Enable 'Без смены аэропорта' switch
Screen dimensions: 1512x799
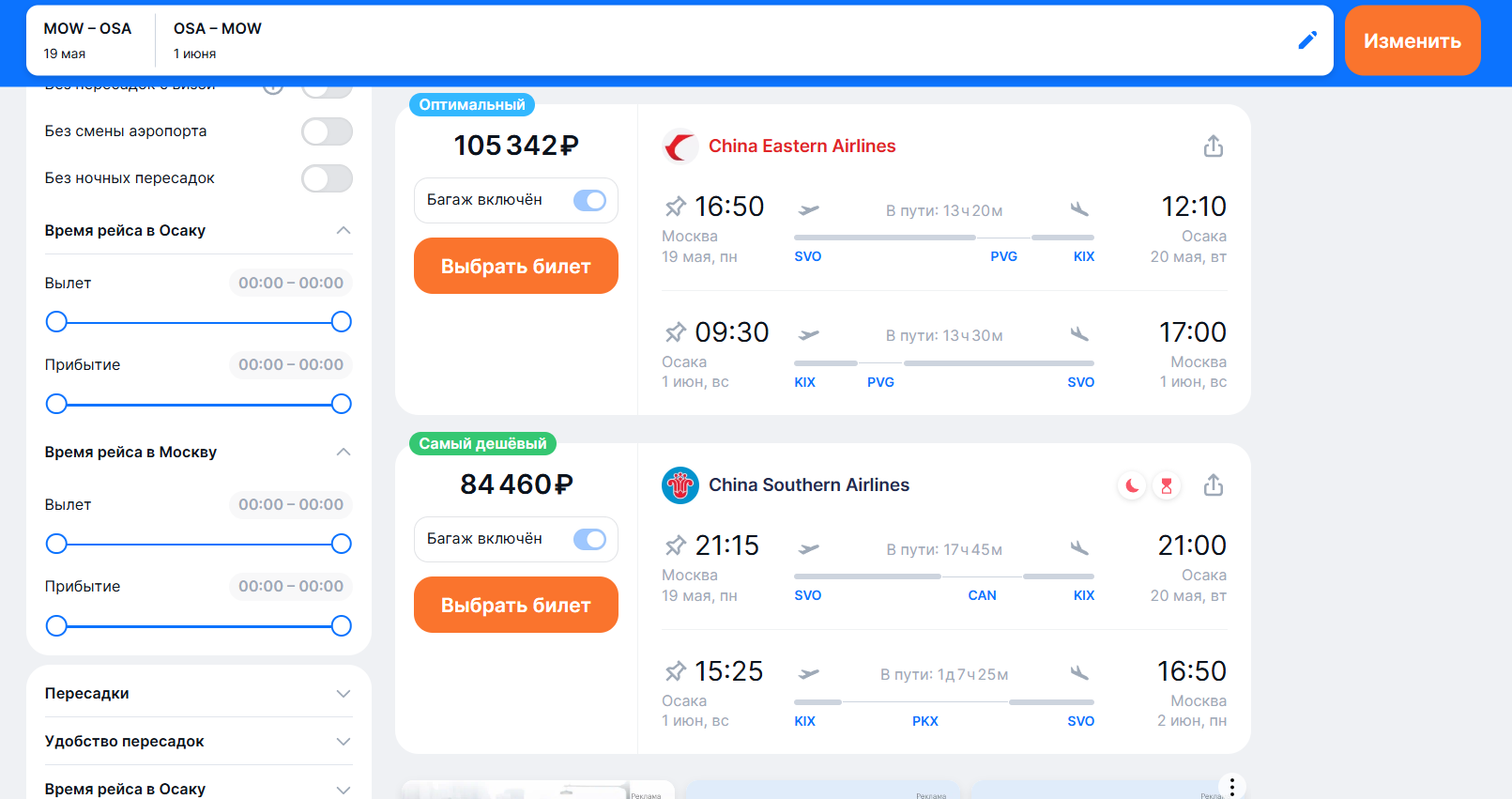(327, 131)
